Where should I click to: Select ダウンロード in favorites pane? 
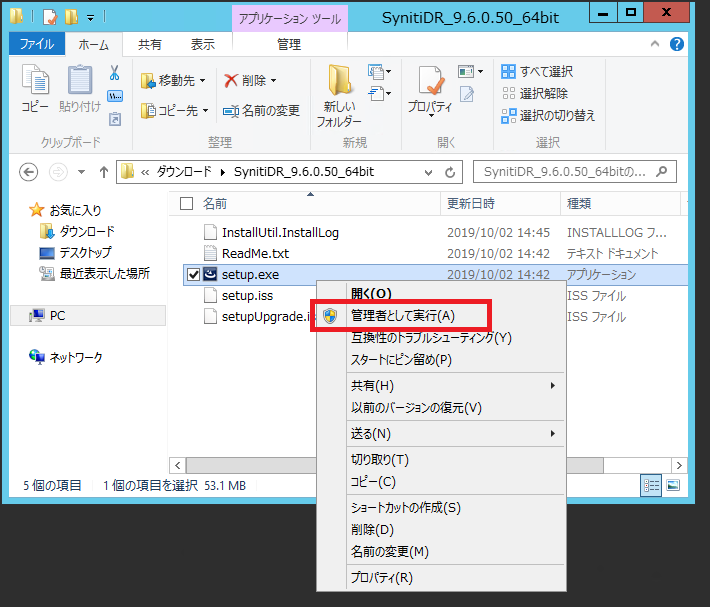click(x=77, y=231)
